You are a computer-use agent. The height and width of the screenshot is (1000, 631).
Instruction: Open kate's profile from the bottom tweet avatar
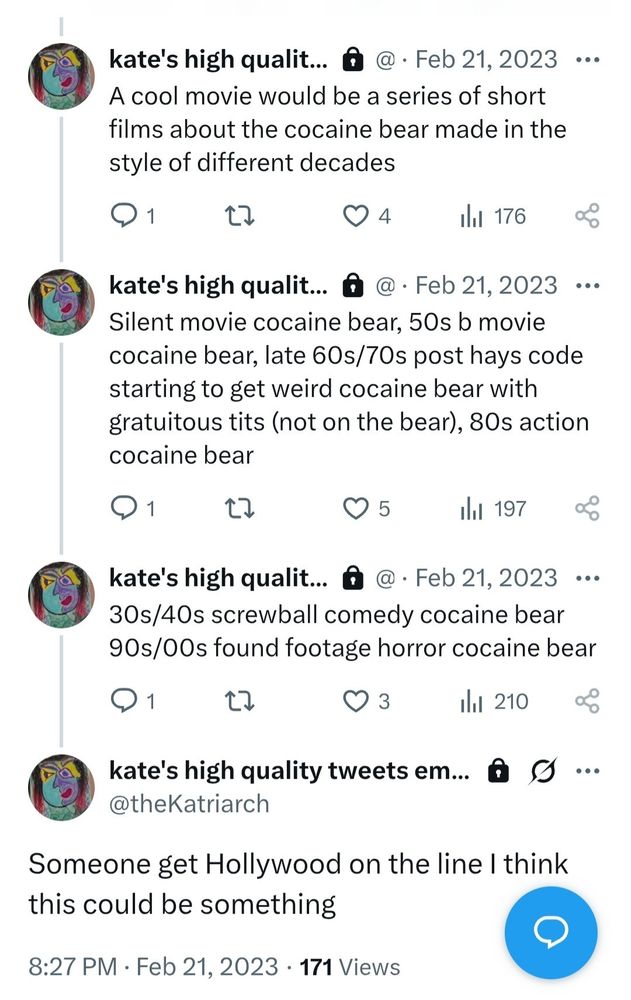(61, 787)
